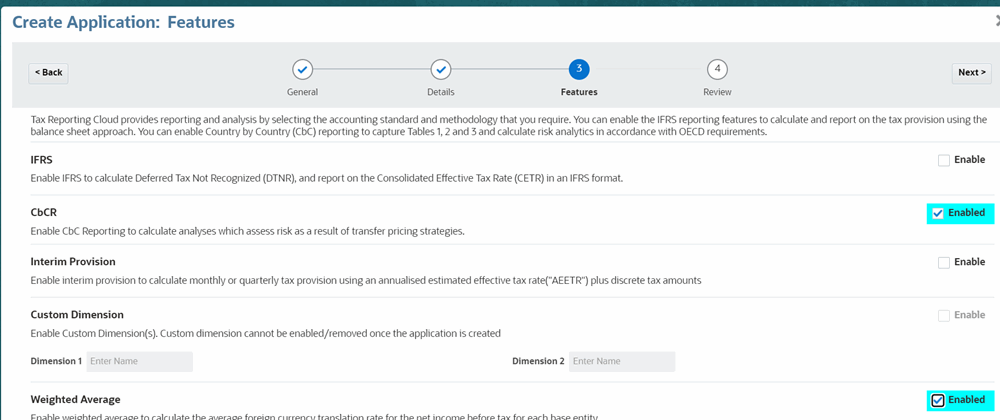Viewport: 1000px width, 420px height.
Task: Close the Create Application dialog
Action: click(x=997, y=21)
